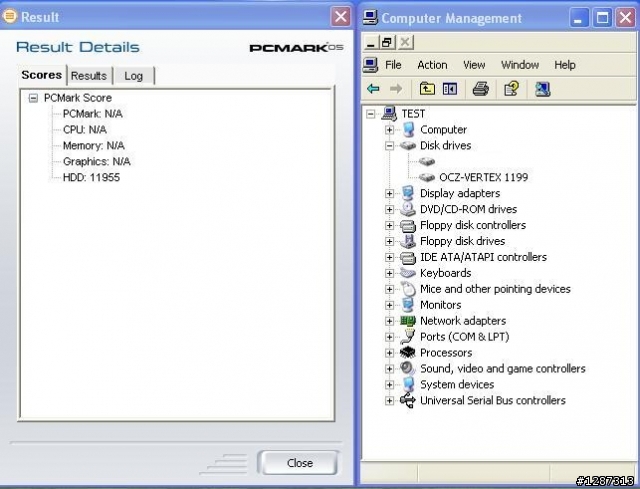Viewport: 640px width, 489px height.
Task: Click the Print toolbar icon
Action: point(480,89)
